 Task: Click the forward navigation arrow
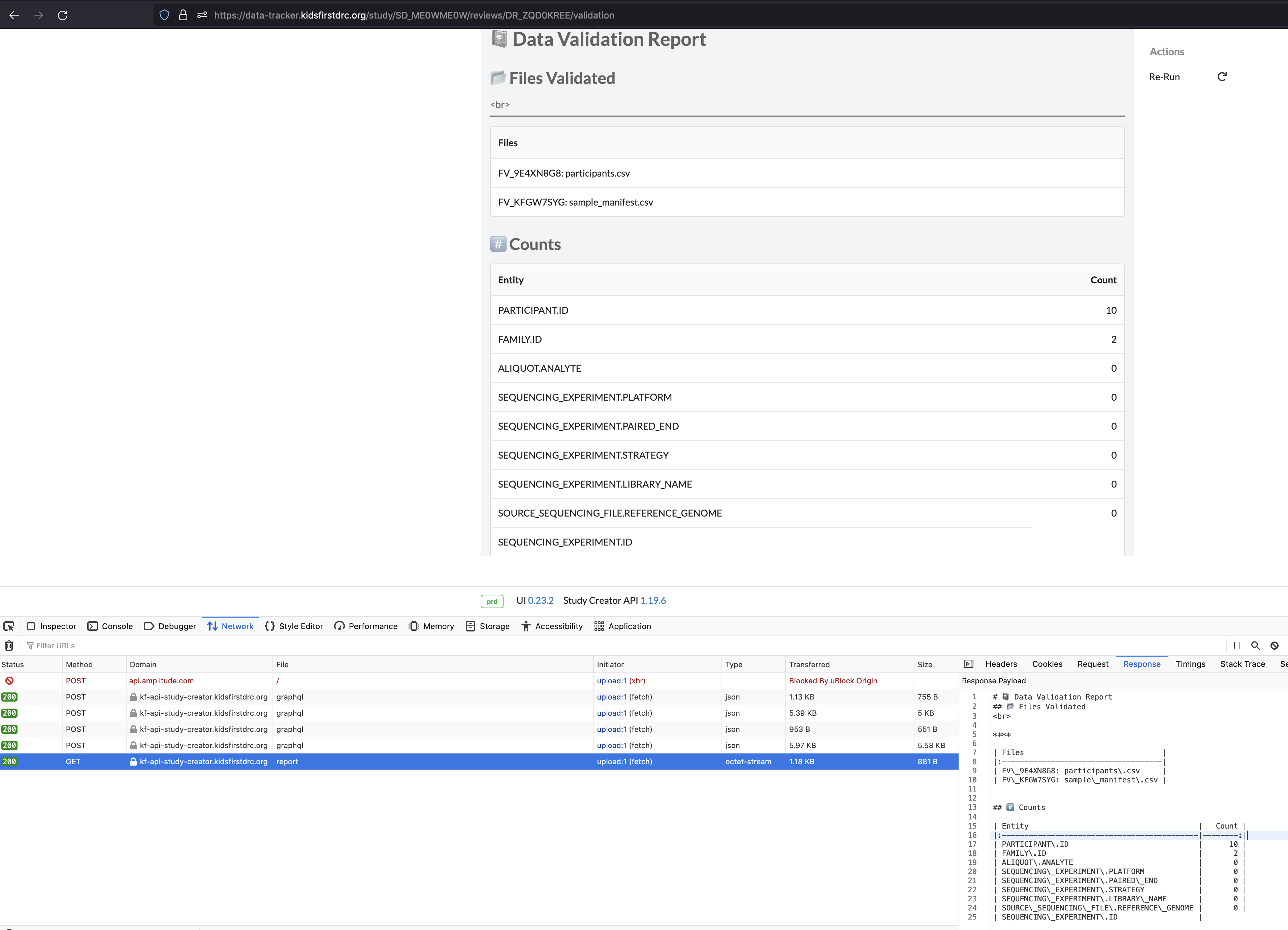[x=39, y=15]
